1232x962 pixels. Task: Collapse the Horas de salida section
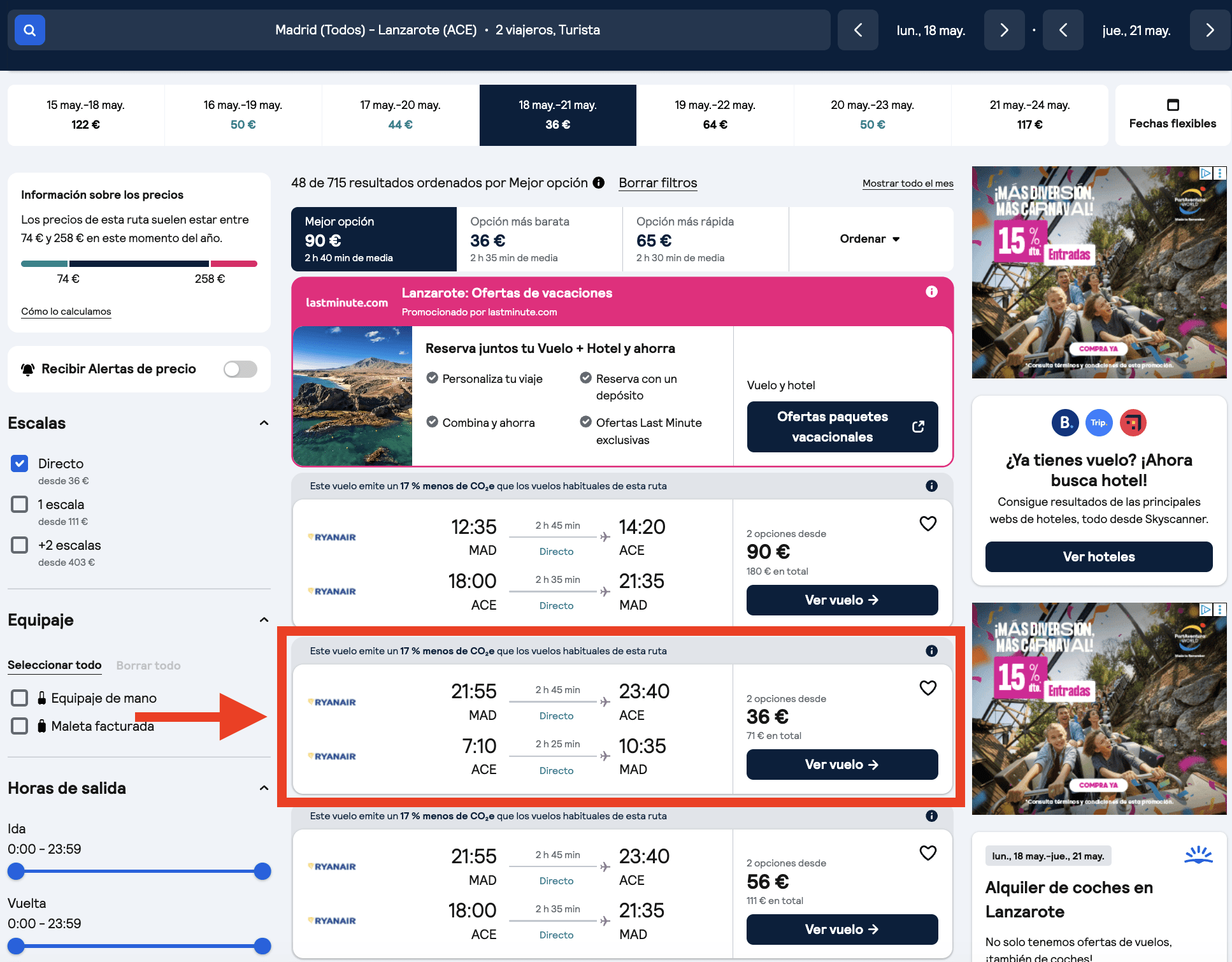coord(264,788)
